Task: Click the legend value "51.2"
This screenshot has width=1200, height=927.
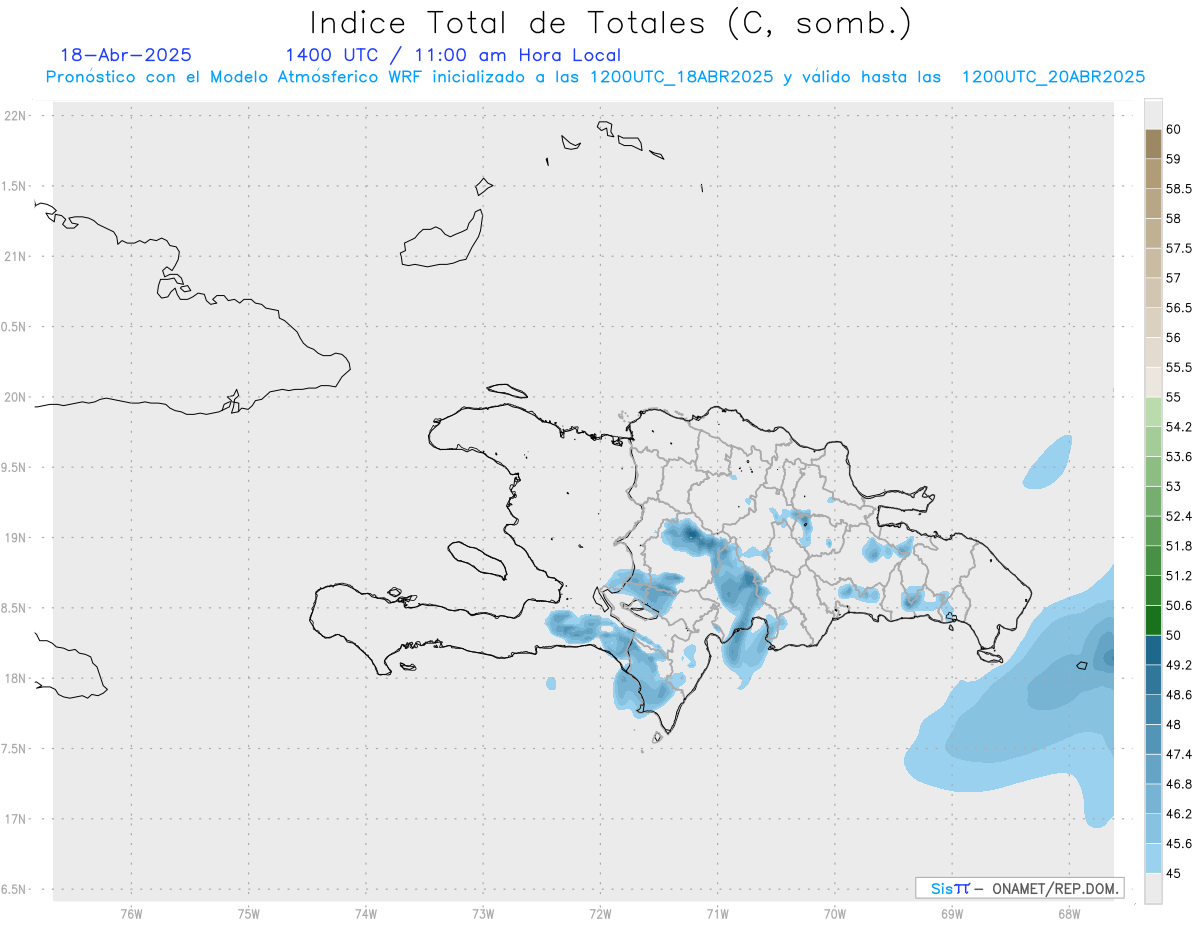Action: [x=1179, y=576]
